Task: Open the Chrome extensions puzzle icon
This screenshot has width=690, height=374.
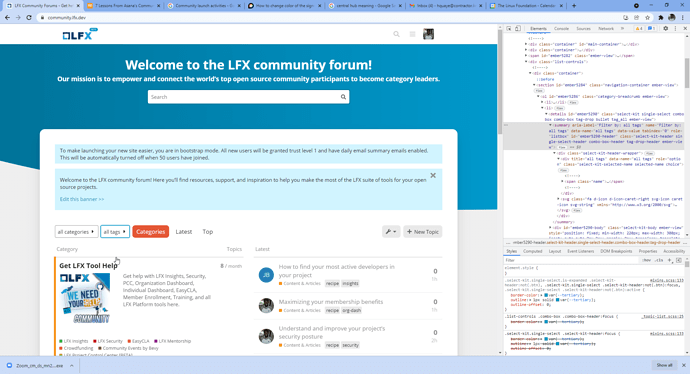Action: [661, 18]
